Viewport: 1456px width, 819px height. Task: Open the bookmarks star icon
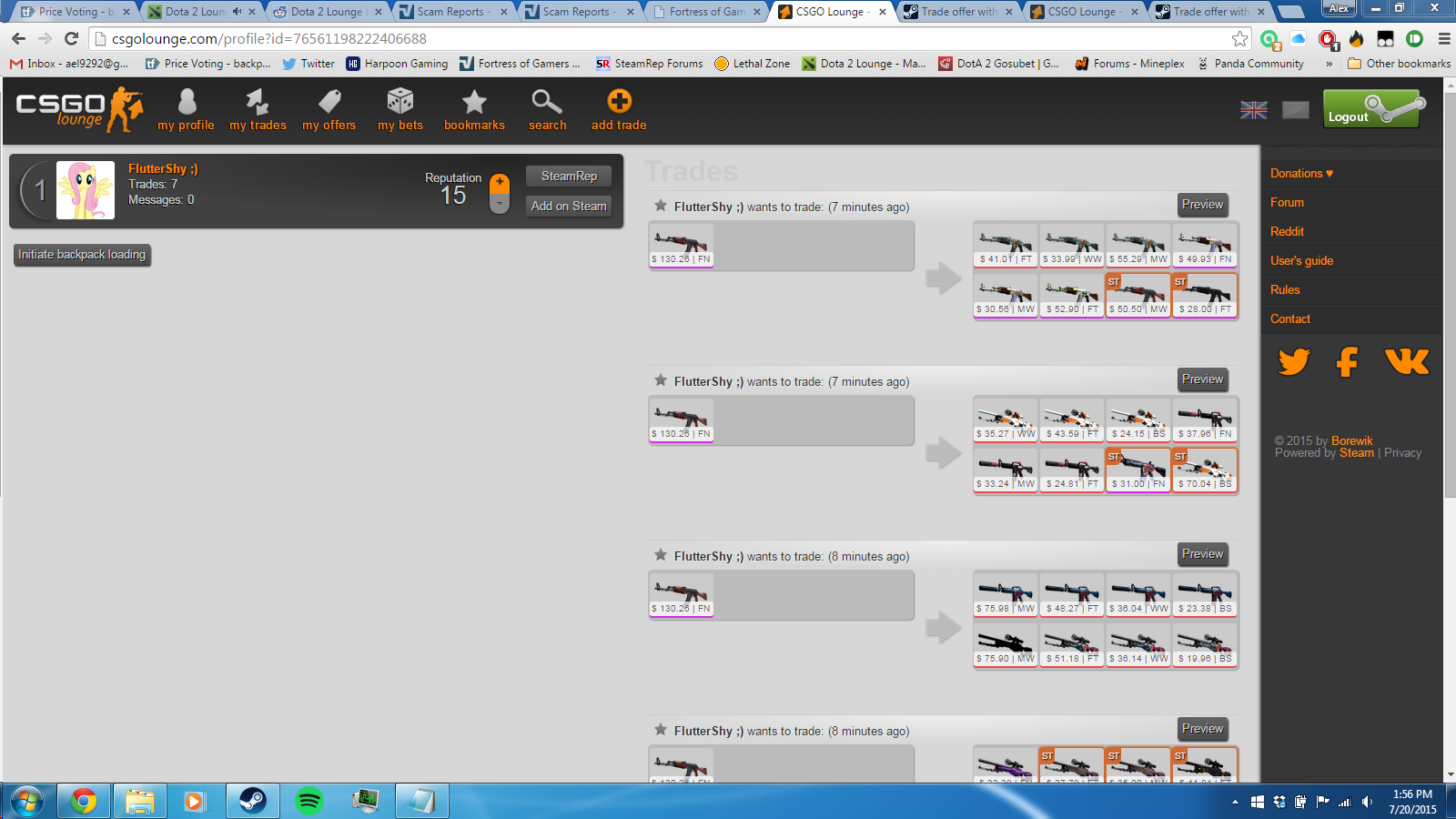click(x=474, y=102)
